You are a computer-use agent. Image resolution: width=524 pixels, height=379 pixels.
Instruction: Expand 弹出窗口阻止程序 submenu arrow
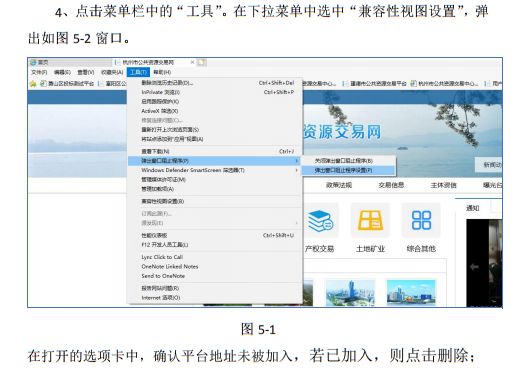296,161
